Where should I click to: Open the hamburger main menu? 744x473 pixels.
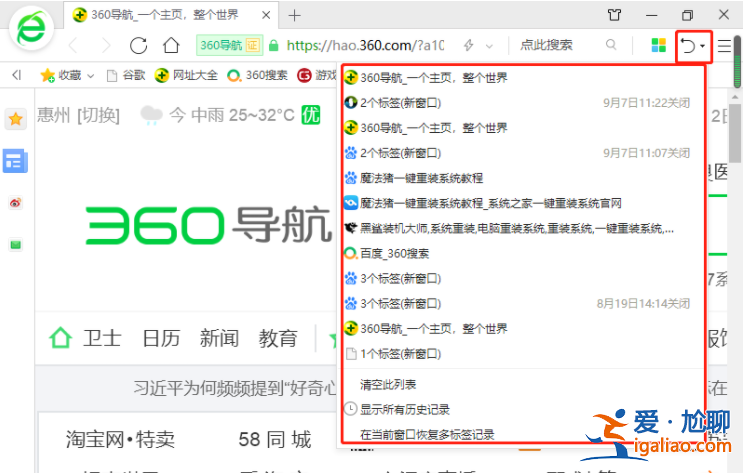(x=724, y=46)
